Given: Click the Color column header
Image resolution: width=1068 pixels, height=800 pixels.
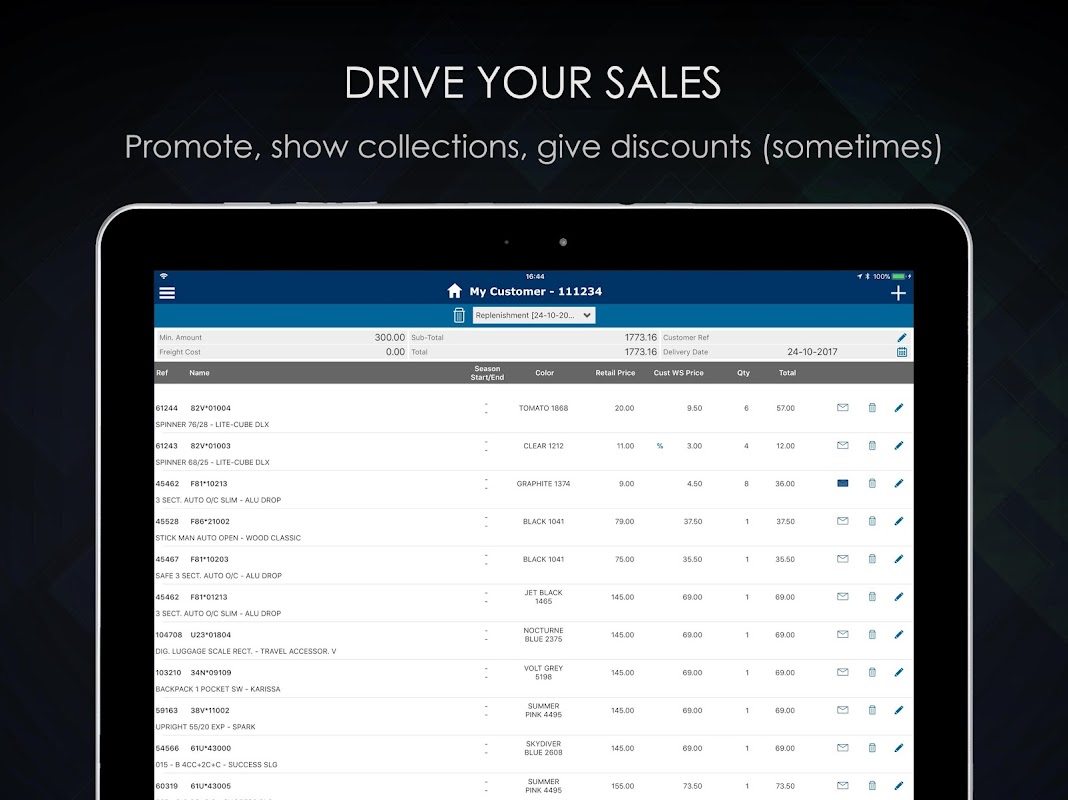Looking at the screenshot, I should tap(544, 372).
